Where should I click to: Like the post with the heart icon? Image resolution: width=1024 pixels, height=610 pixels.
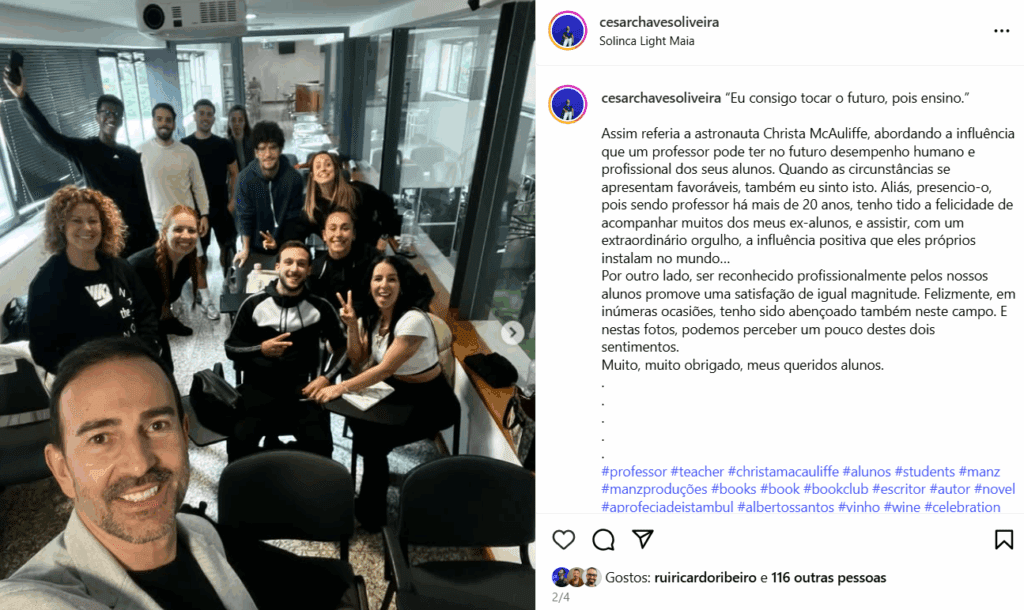564,539
